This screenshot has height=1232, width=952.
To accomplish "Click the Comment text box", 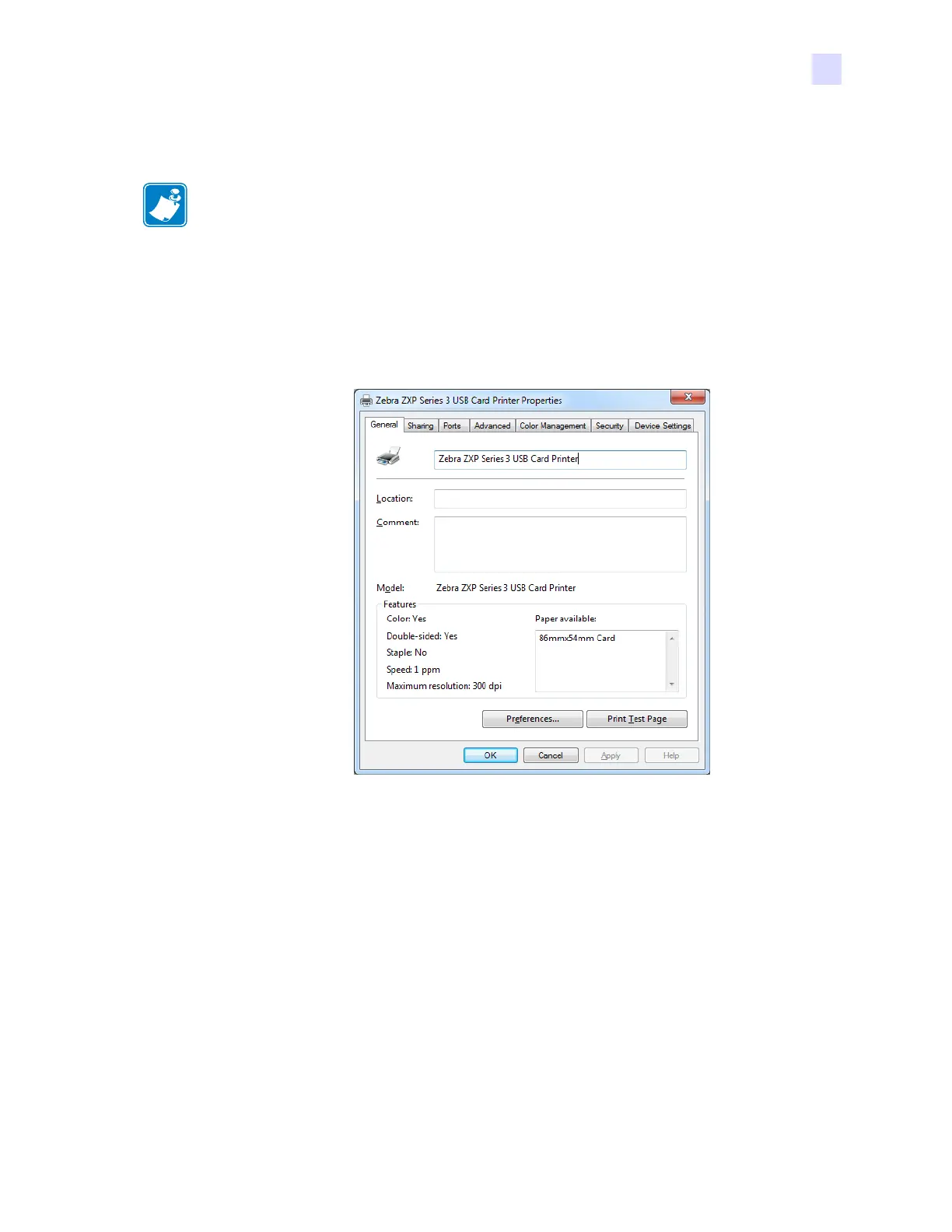I will [x=560, y=544].
